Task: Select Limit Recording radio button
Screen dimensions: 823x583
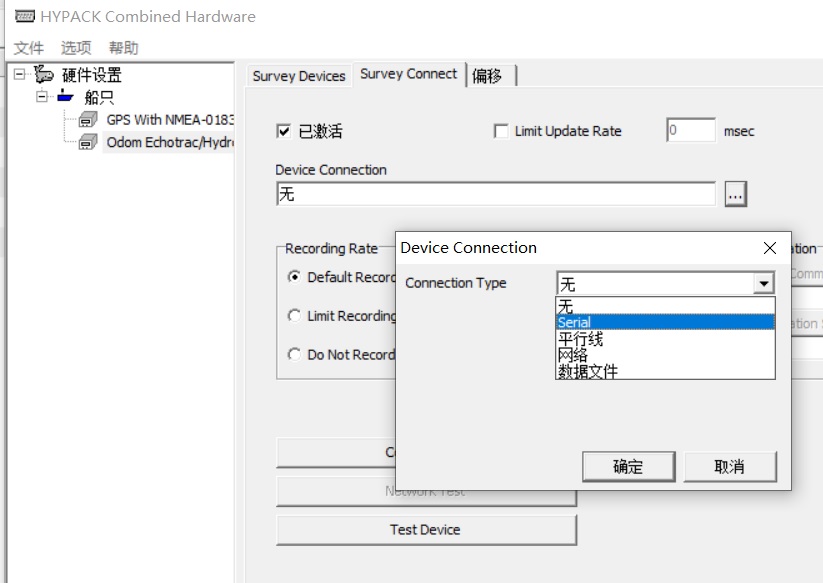Action: coord(294,315)
